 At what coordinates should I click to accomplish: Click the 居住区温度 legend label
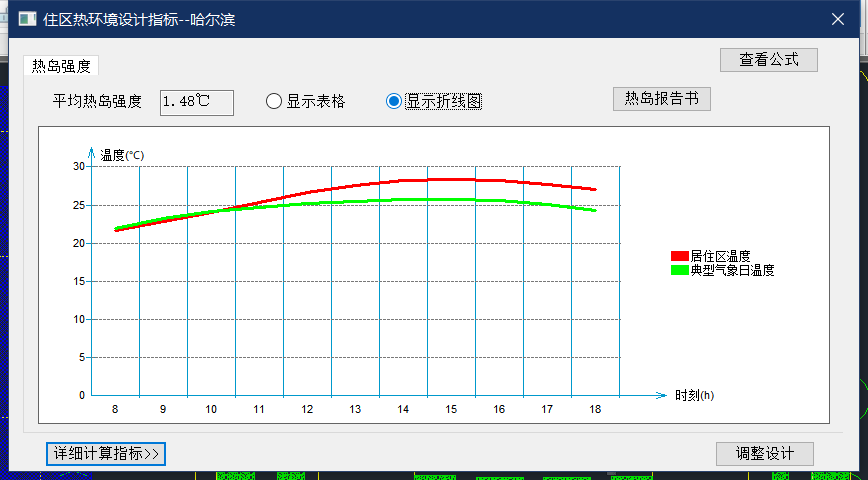pyautogui.click(x=720, y=257)
